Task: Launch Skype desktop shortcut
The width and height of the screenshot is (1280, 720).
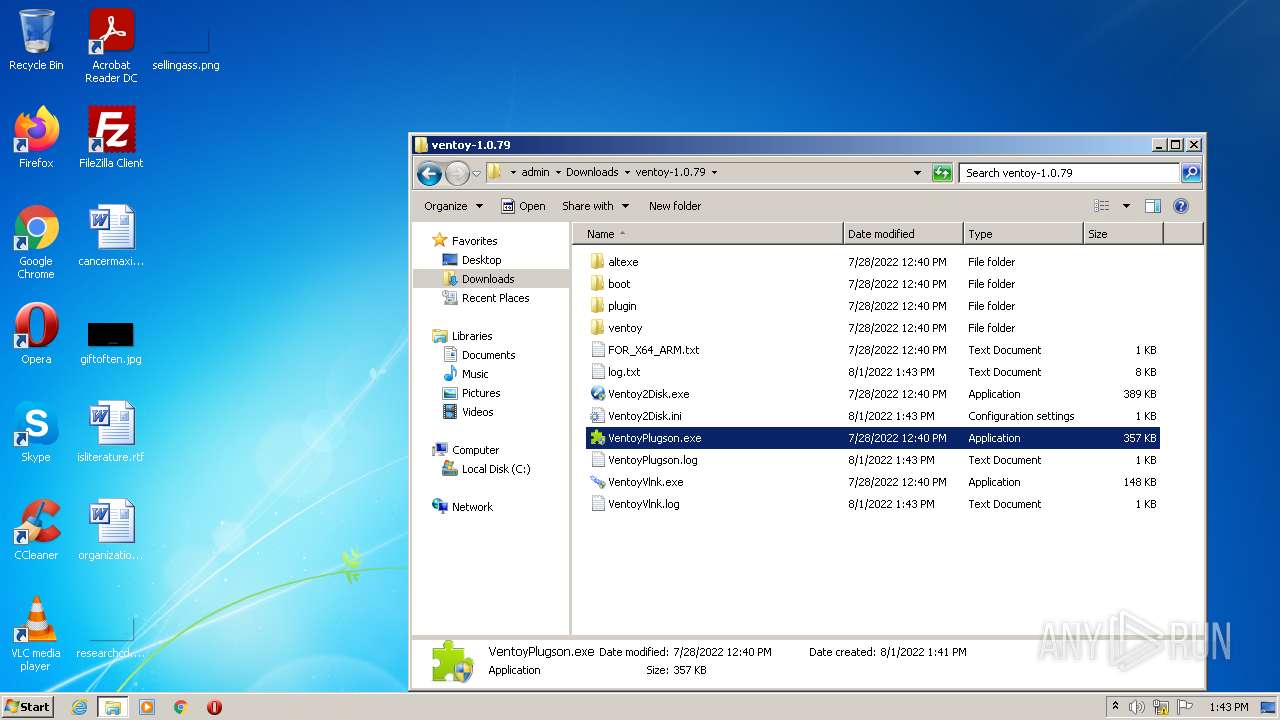Action: coord(36,432)
